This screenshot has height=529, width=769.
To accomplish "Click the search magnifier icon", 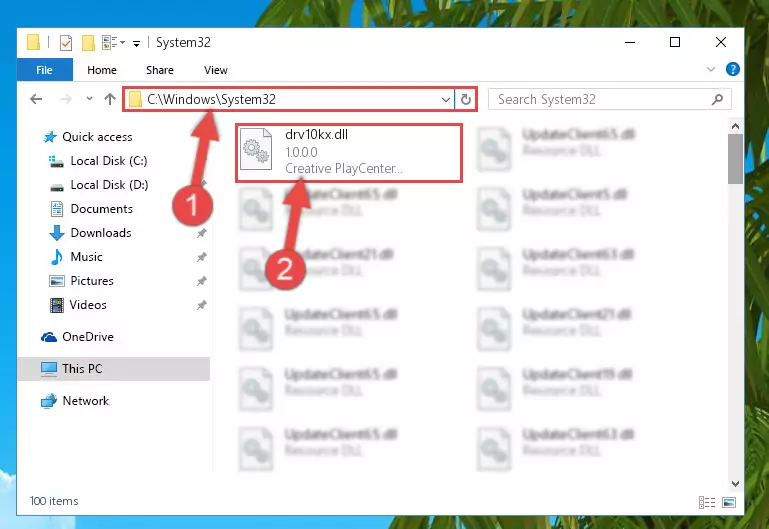I will click(x=717, y=100).
